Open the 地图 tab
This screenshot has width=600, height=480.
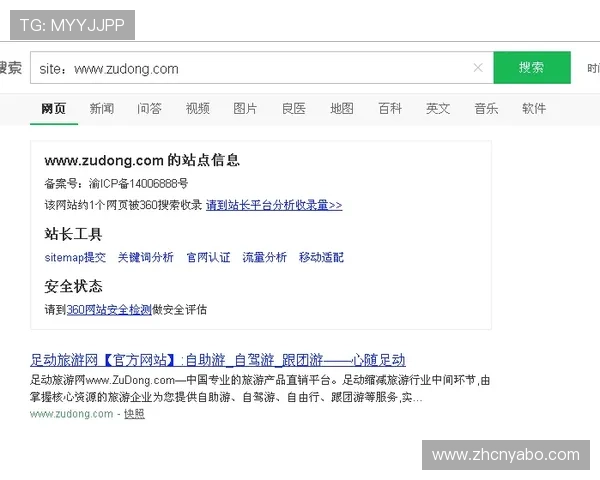pyautogui.click(x=342, y=109)
